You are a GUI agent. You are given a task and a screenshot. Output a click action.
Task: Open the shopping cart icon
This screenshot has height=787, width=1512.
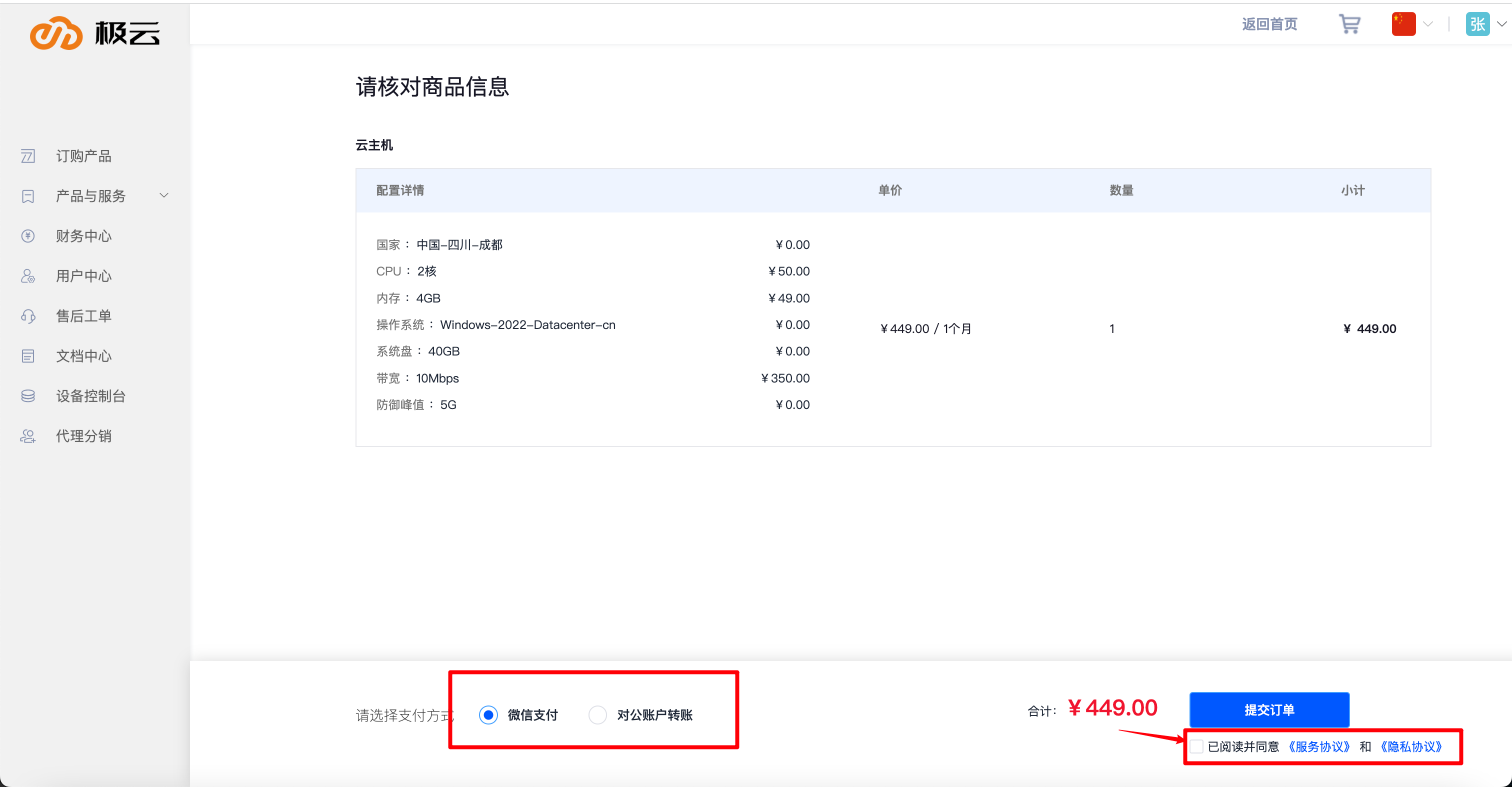(1349, 24)
